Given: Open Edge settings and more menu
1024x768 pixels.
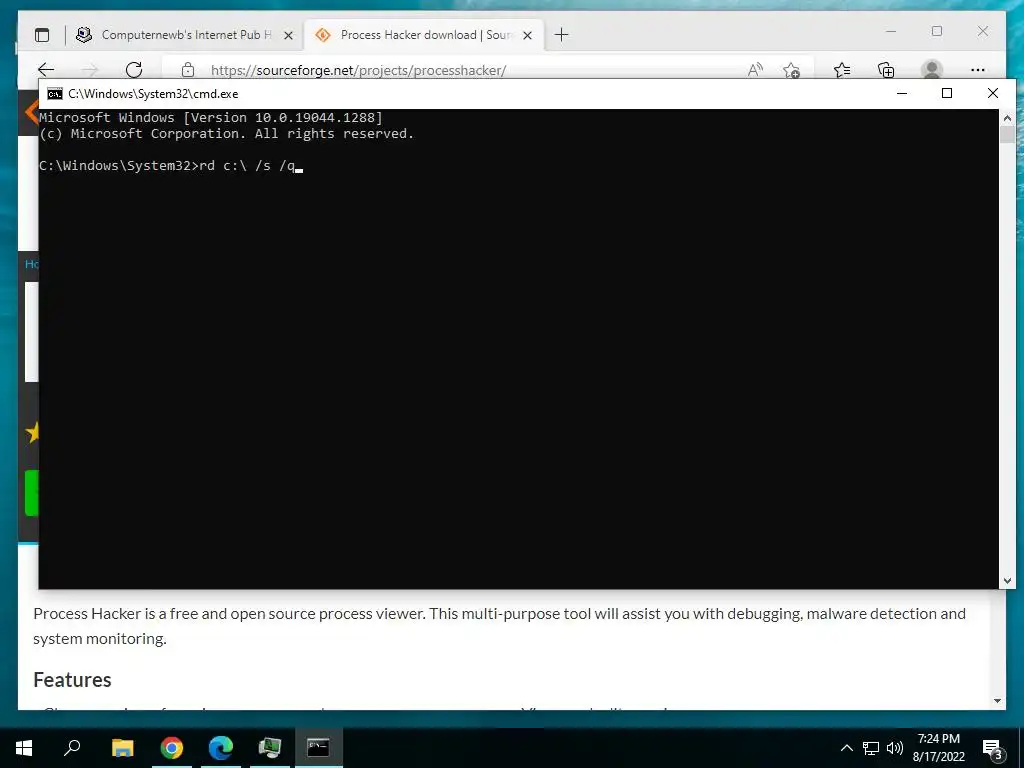Looking at the screenshot, I should (978, 70).
